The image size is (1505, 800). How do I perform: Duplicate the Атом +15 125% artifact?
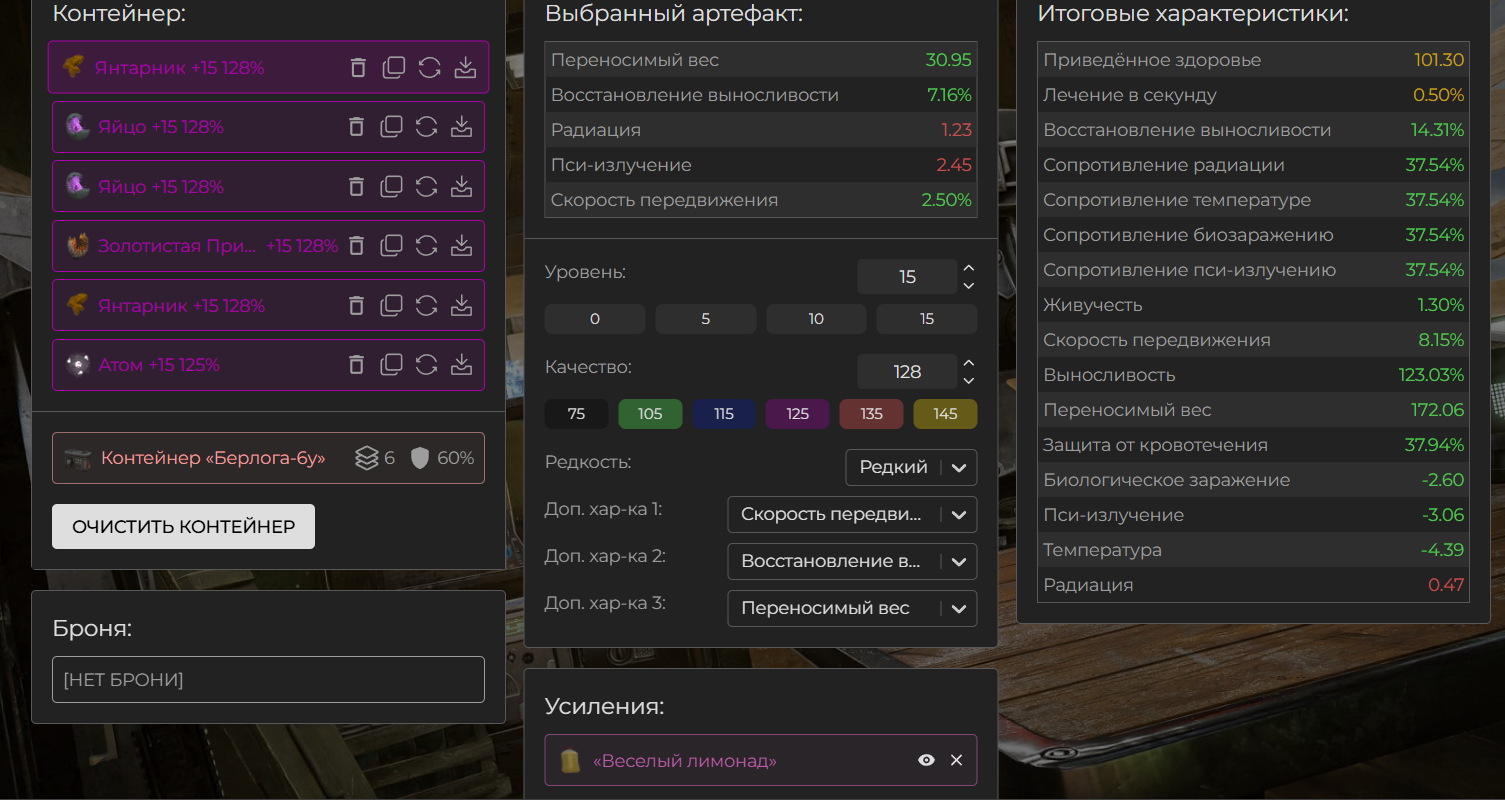(x=392, y=365)
